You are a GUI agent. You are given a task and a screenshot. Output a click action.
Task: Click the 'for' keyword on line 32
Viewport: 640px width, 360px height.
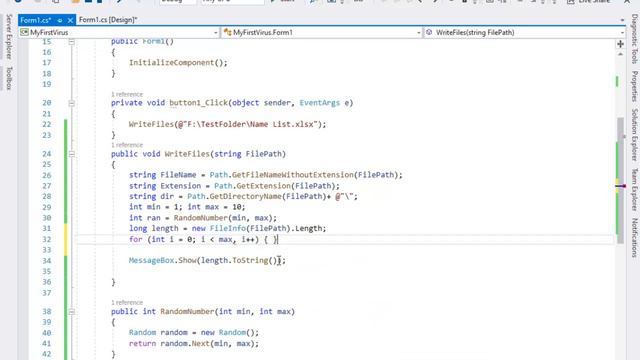[x=136, y=240]
